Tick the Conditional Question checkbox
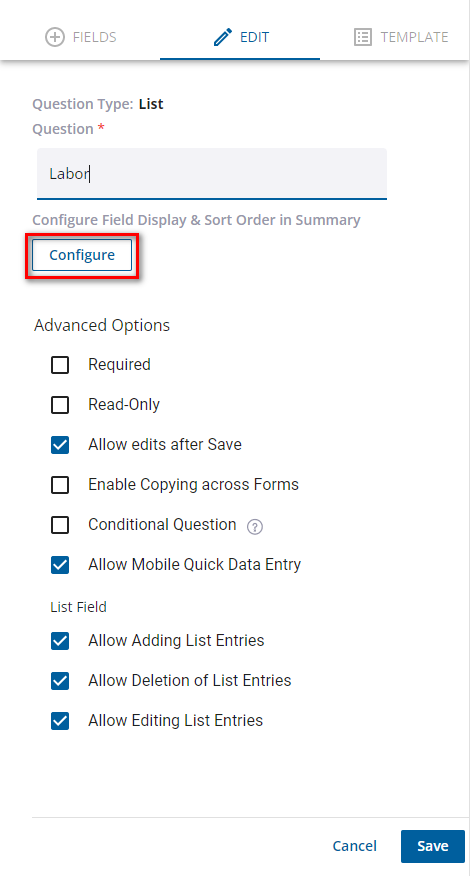 [60, 525]
